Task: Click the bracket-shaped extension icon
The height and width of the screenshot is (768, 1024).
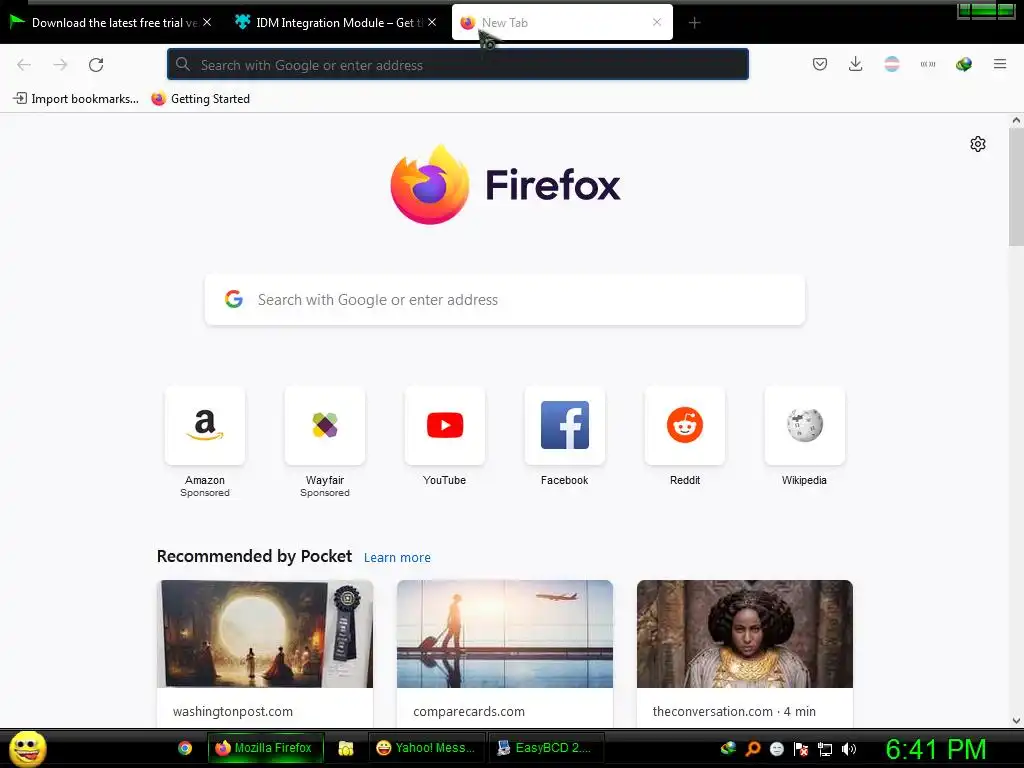Action: tap(927, 64)
